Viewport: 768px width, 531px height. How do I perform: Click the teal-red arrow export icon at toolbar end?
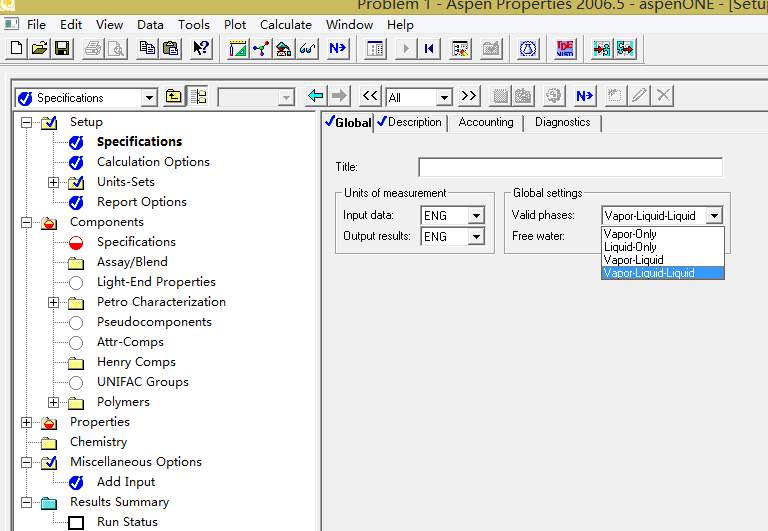[x=625, y=48]
